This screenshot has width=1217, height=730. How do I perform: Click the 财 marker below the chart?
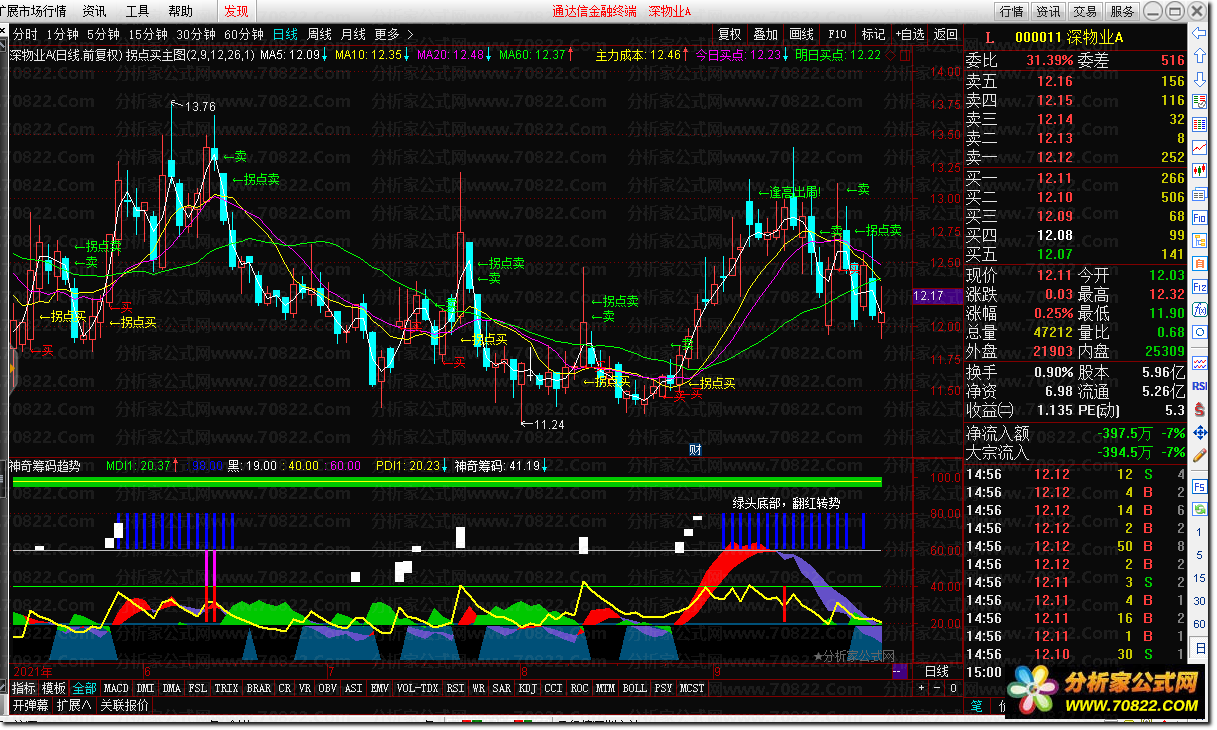pyautogui.click(x=696, y=450)
